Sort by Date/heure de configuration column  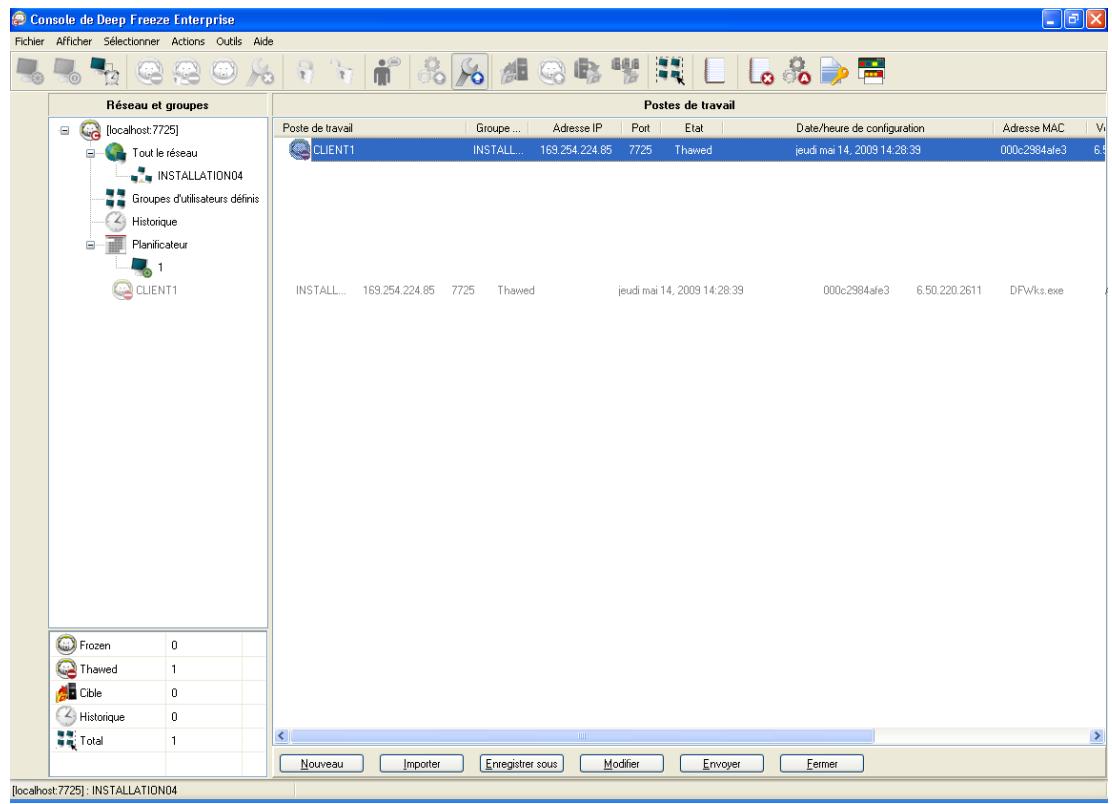click(x=860, y=128)
